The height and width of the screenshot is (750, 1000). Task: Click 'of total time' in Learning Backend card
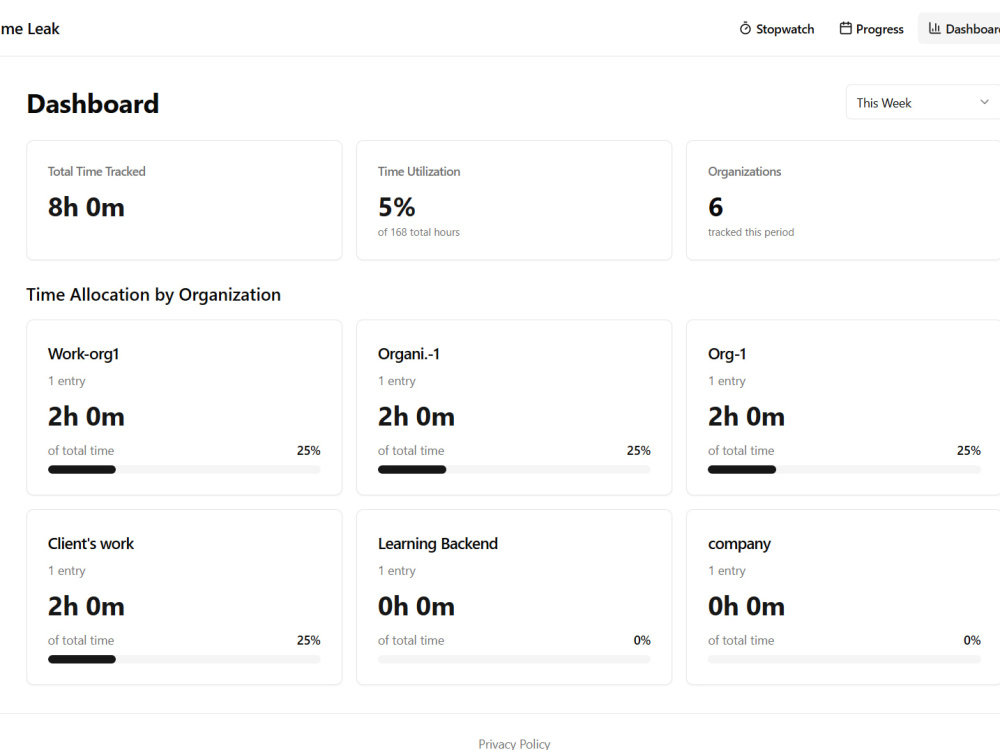point(411,640)
